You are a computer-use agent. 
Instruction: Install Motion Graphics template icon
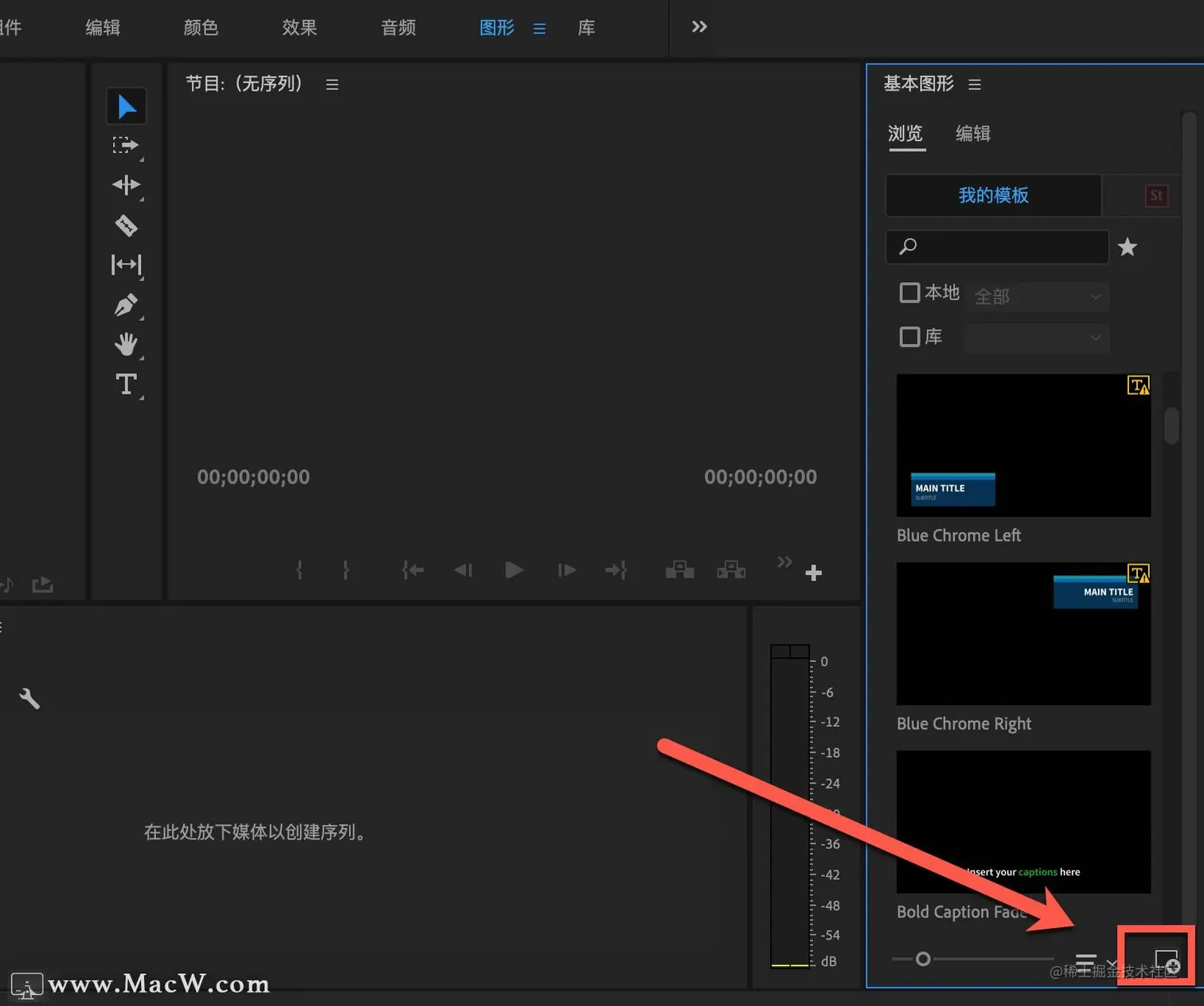[x=1167, y=961]
